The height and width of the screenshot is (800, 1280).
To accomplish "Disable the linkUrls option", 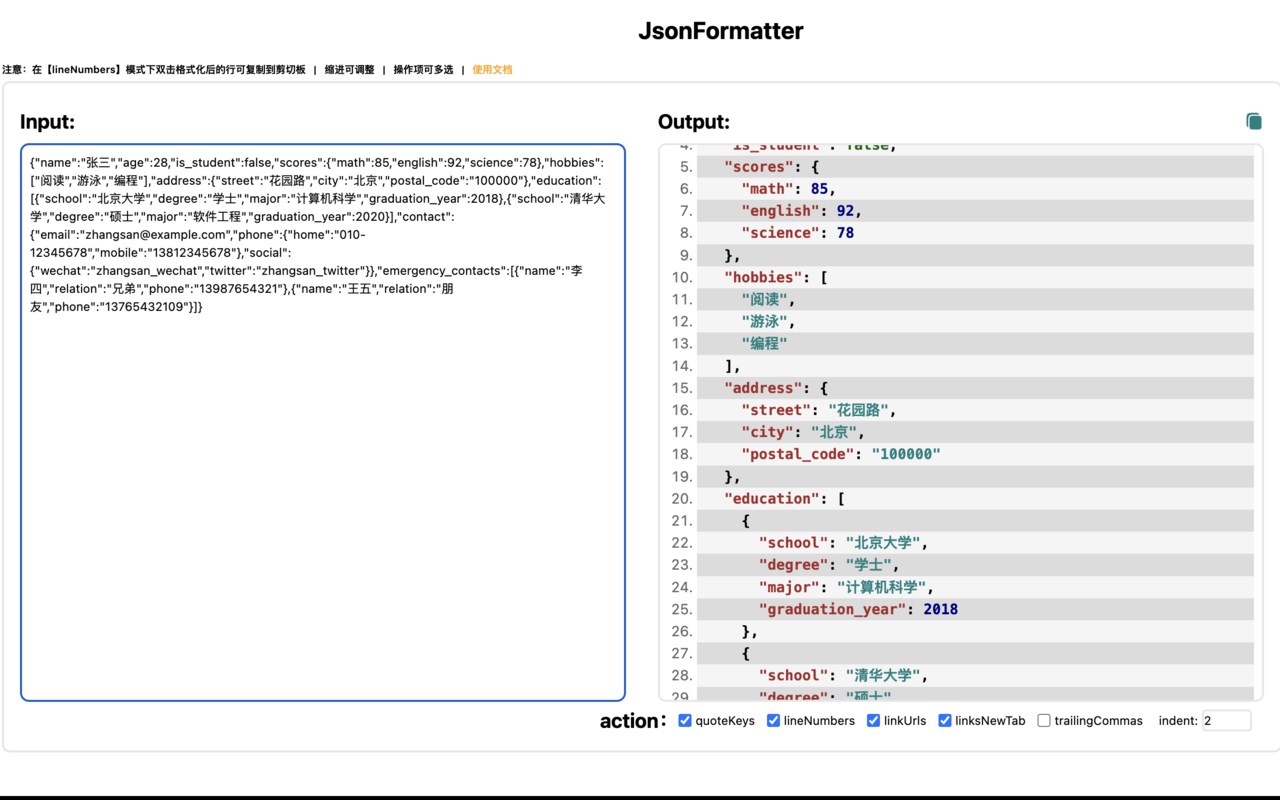I will [x=874, y=720].
